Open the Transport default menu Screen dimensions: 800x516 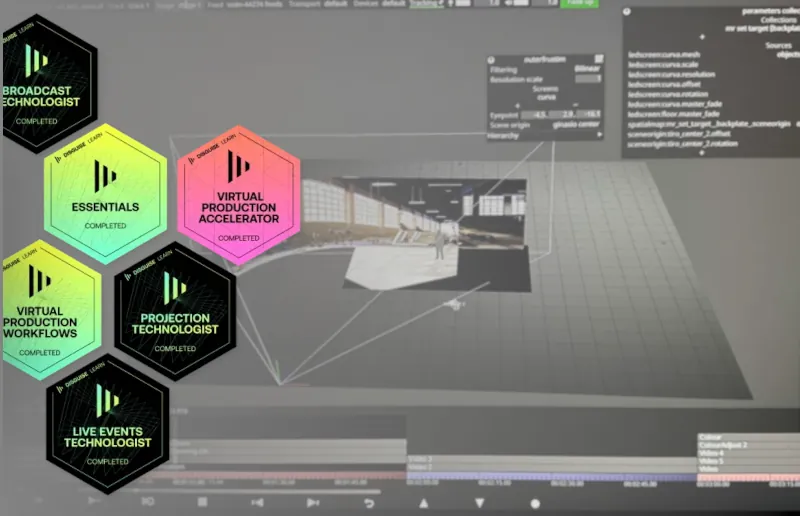coord(318,4)
